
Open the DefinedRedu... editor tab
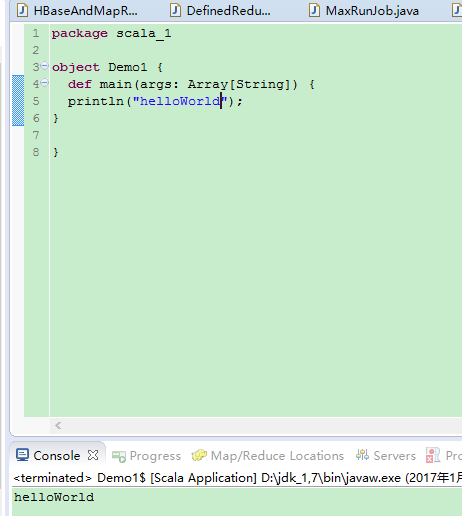[221, 11]
